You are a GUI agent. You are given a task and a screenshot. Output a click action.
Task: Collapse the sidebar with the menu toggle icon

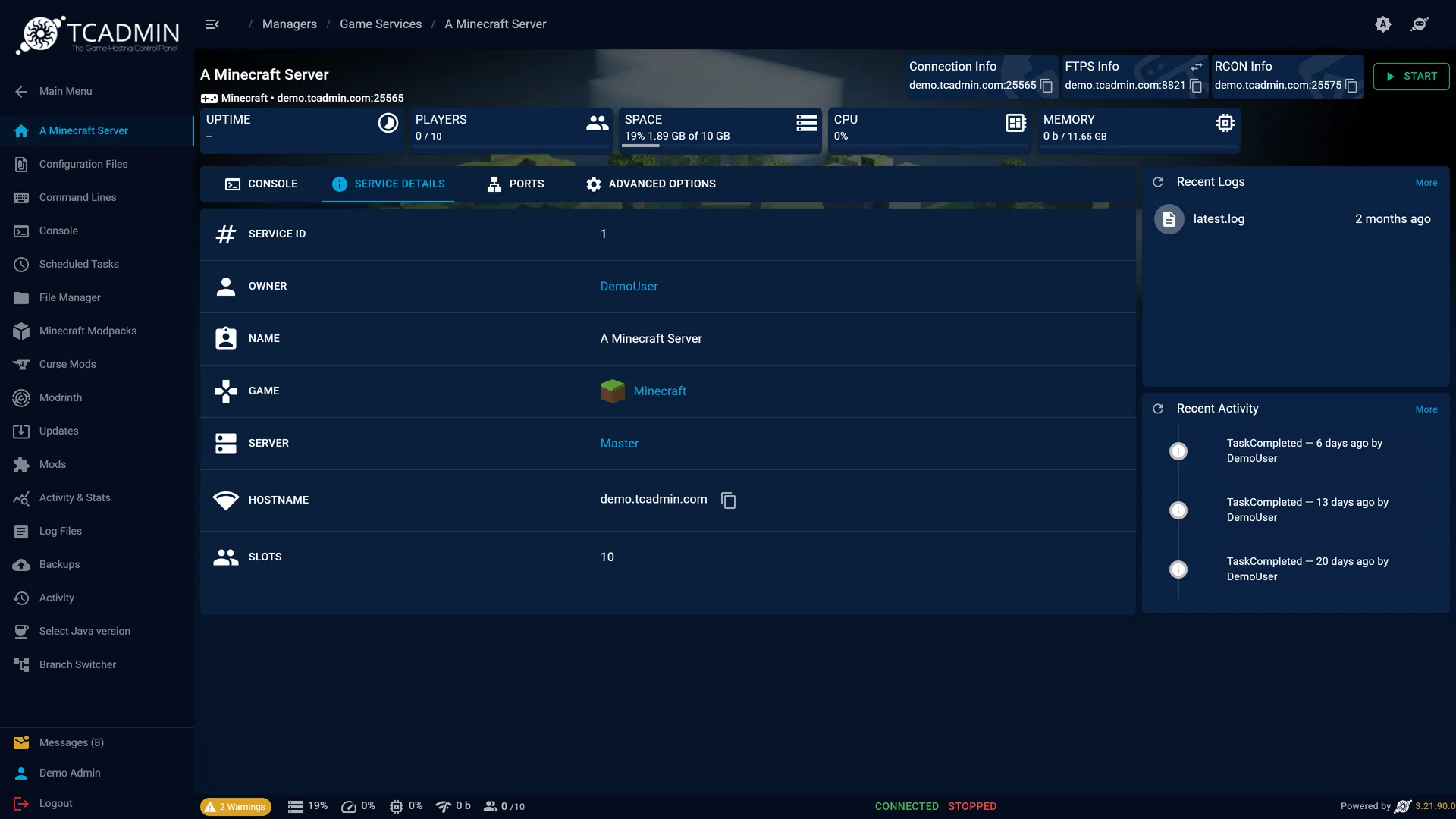point(212,24)
